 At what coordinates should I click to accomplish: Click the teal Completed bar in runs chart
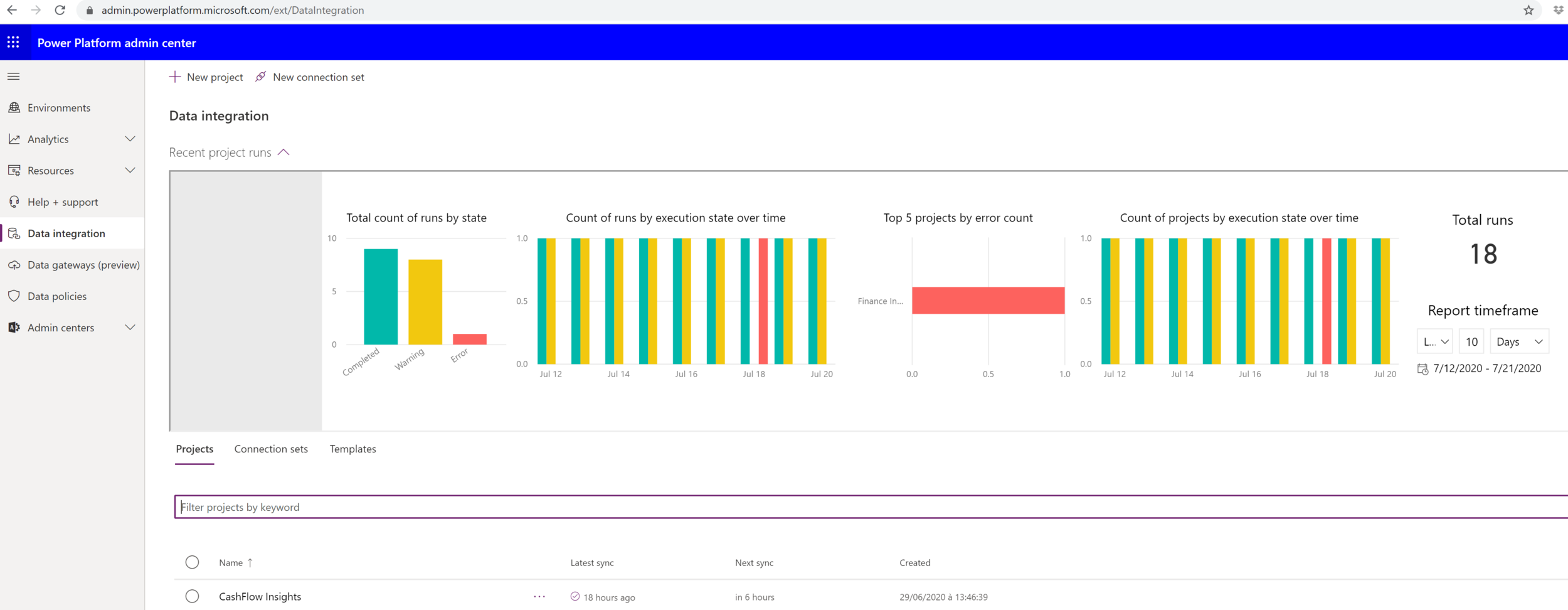tap(381, 296)
